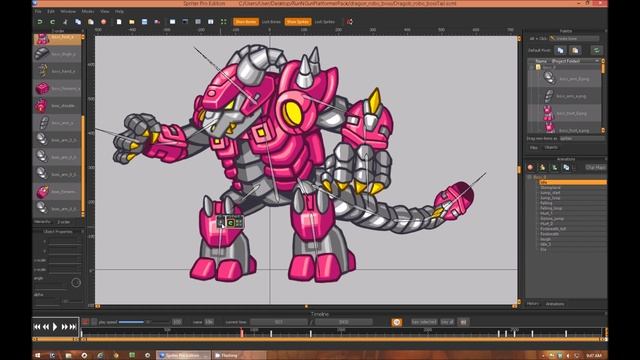Open the Help menu
640x360 pixels.
[x=119, y=11]
